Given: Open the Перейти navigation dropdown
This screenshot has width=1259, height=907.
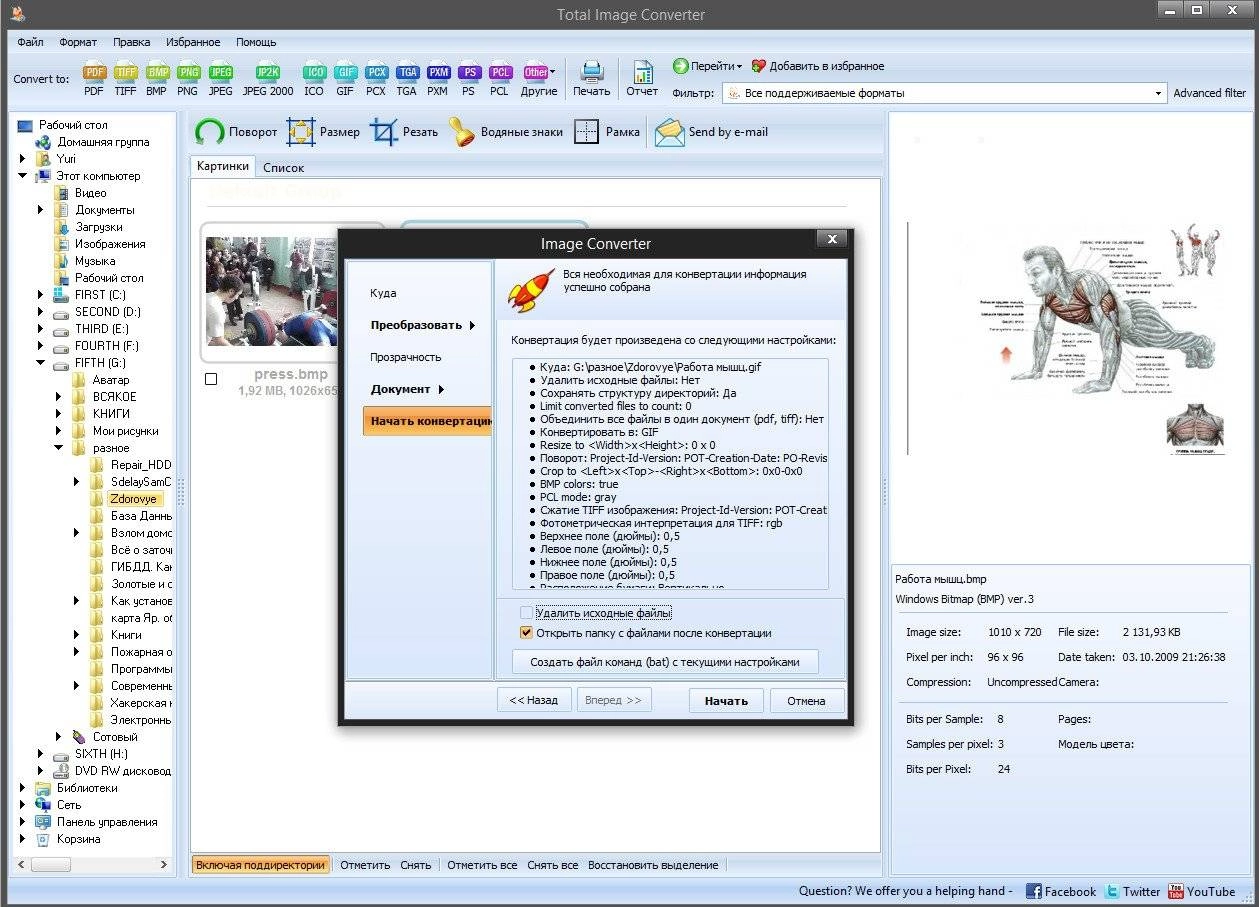Looking at the screenshot, I should 707,66.
